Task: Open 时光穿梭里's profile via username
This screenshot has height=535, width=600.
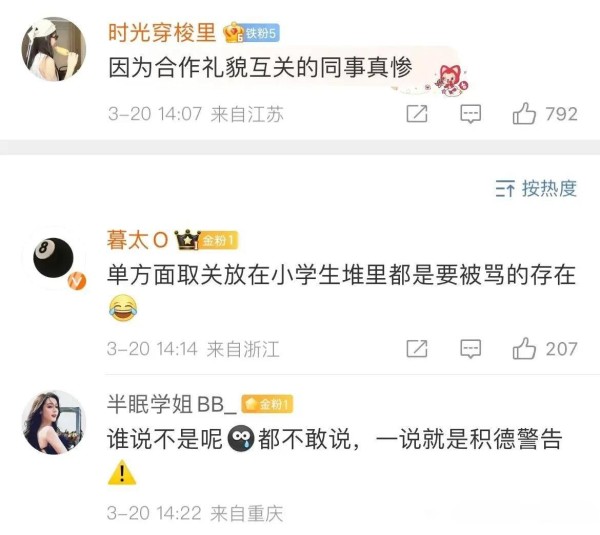Action: [x=162, y=33]
